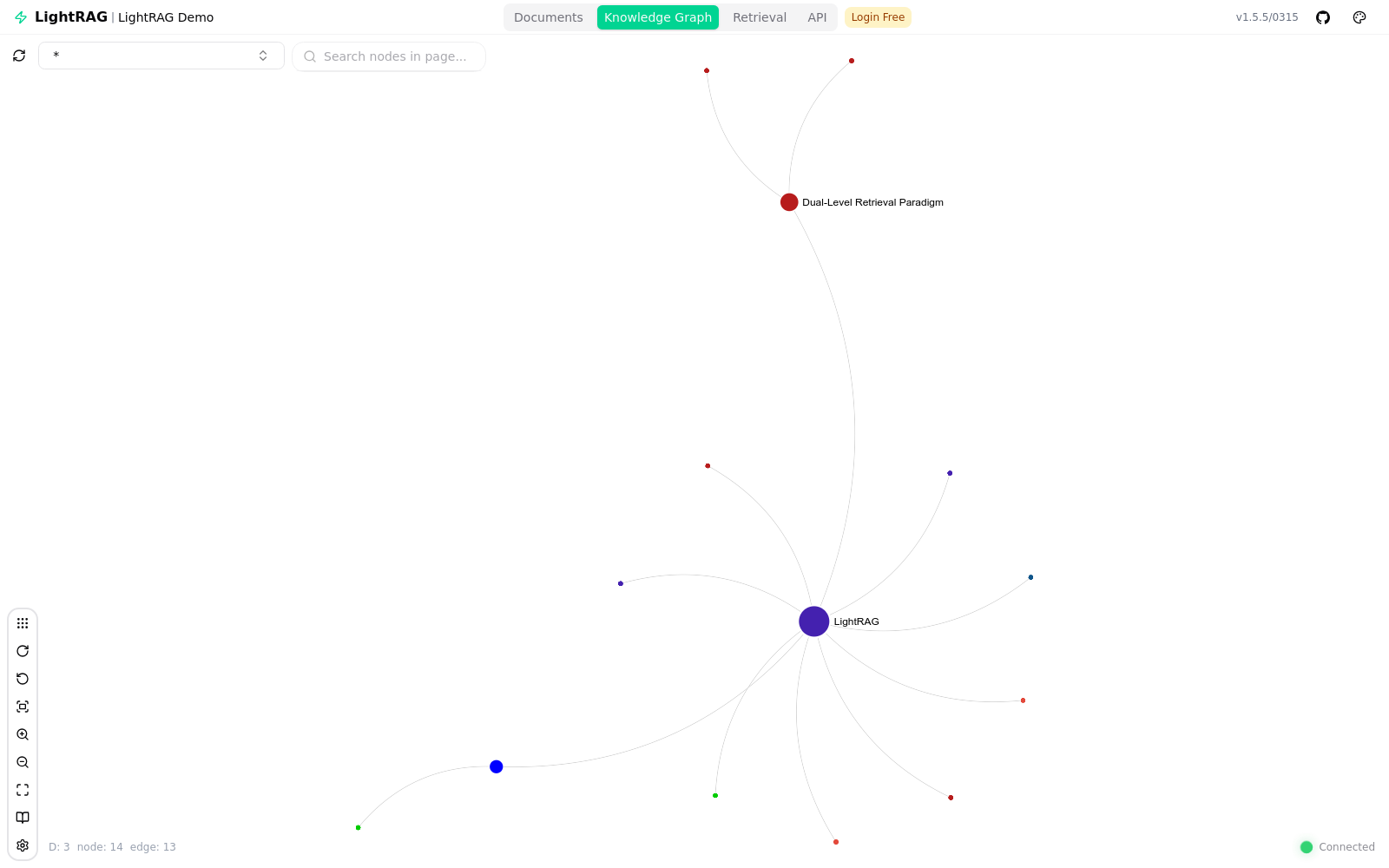Open the legend book icon
The width and height of the screenshot is (1389, 868).
click(23, 818)
